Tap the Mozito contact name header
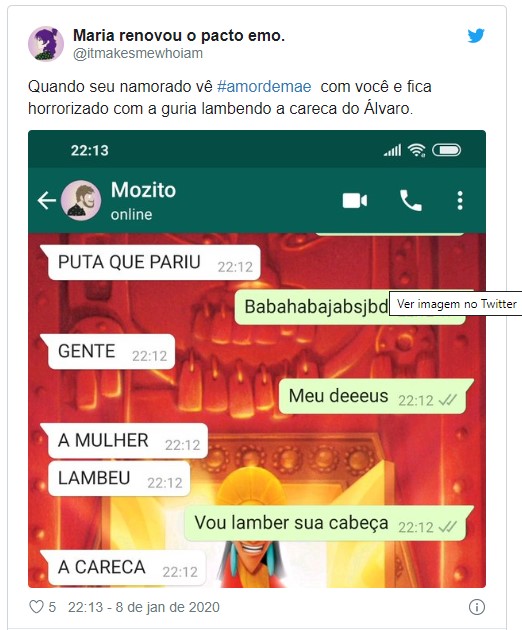This screenshot has height=630, width=522. 143,190
